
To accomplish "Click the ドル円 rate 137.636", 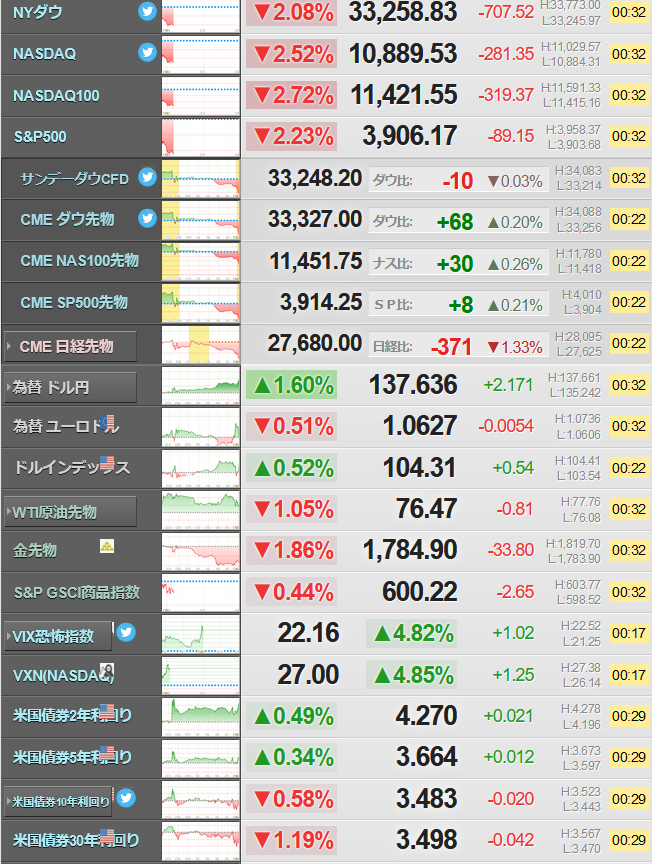I will click(x=413, y=385).
